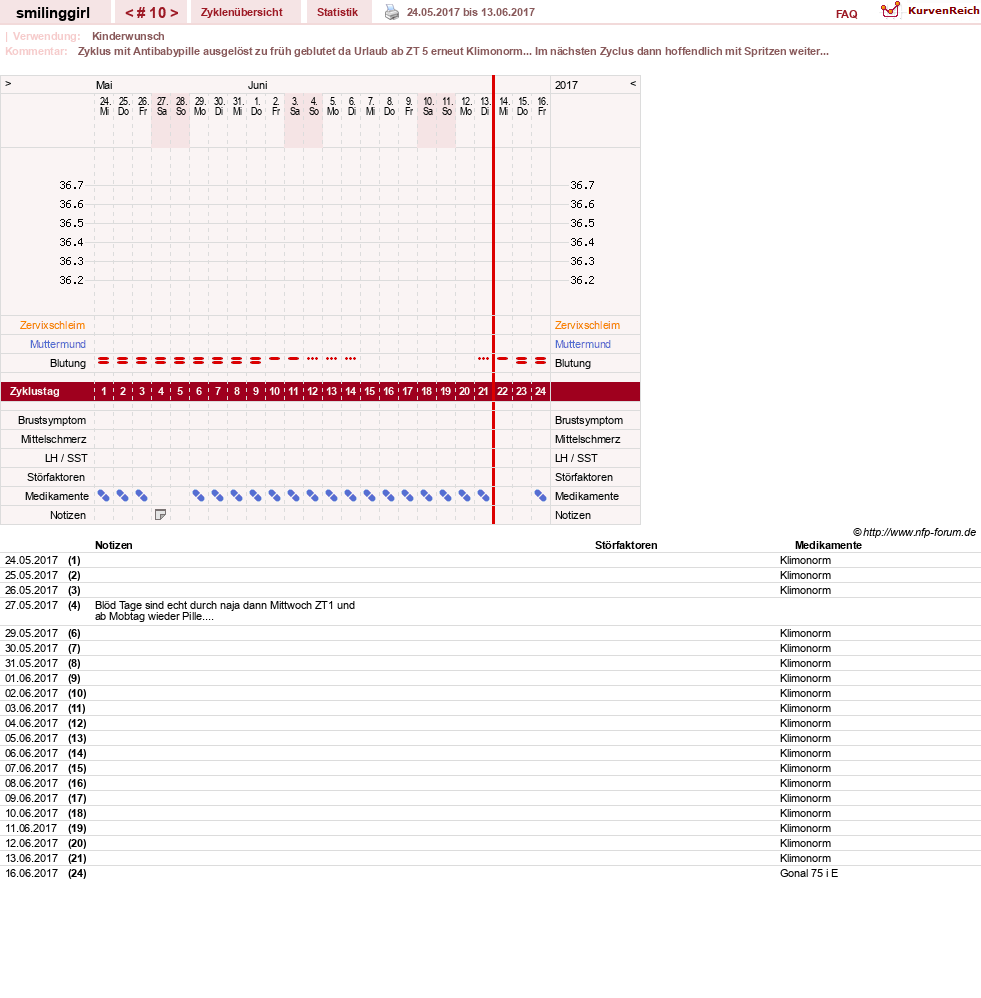
Task: Click spotting marker on cycle day 12
Action: 312,359
